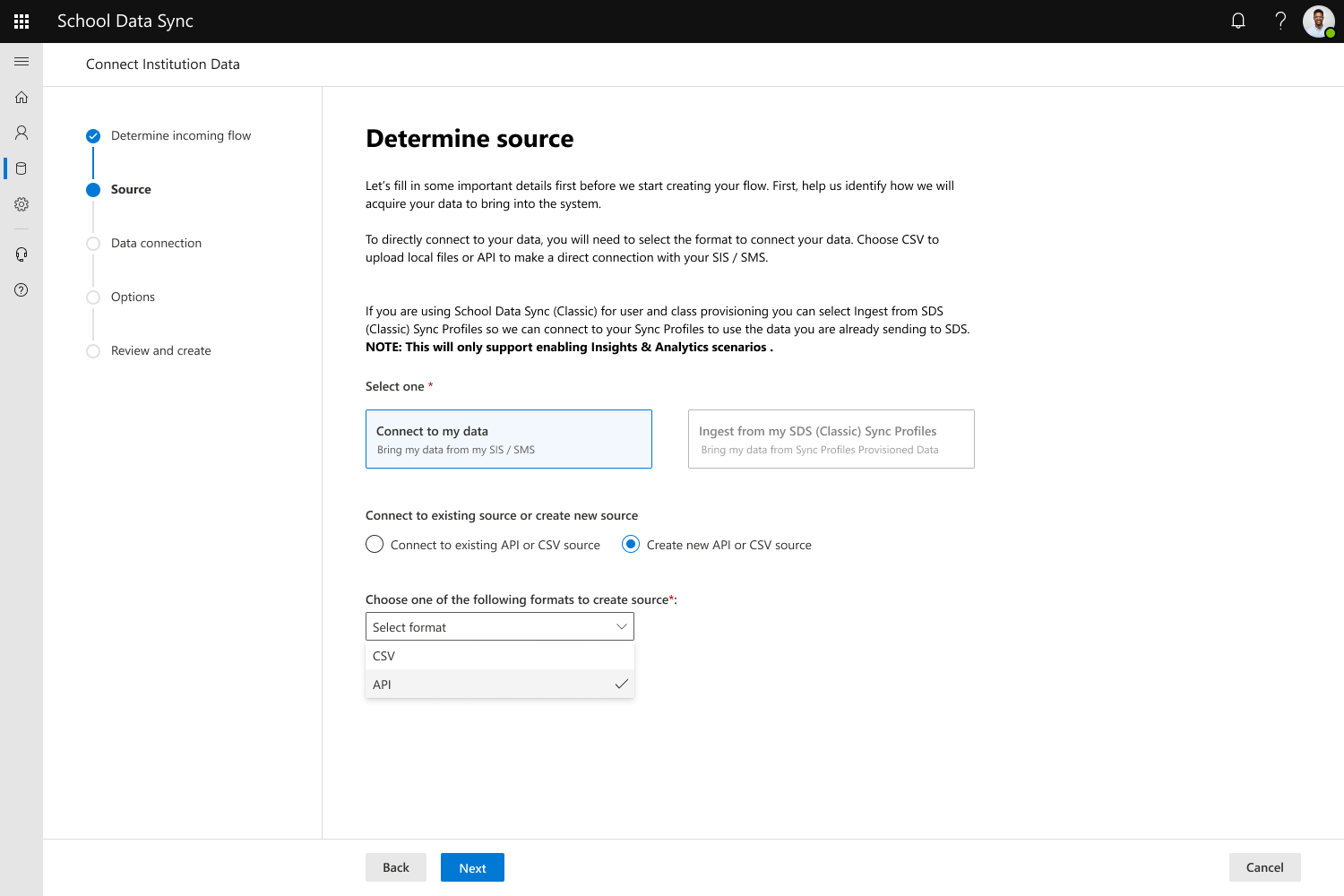Viewport: 1344px width, 896px height.
Task: Open the notifications bell
Action: [x=1238, y=21]
